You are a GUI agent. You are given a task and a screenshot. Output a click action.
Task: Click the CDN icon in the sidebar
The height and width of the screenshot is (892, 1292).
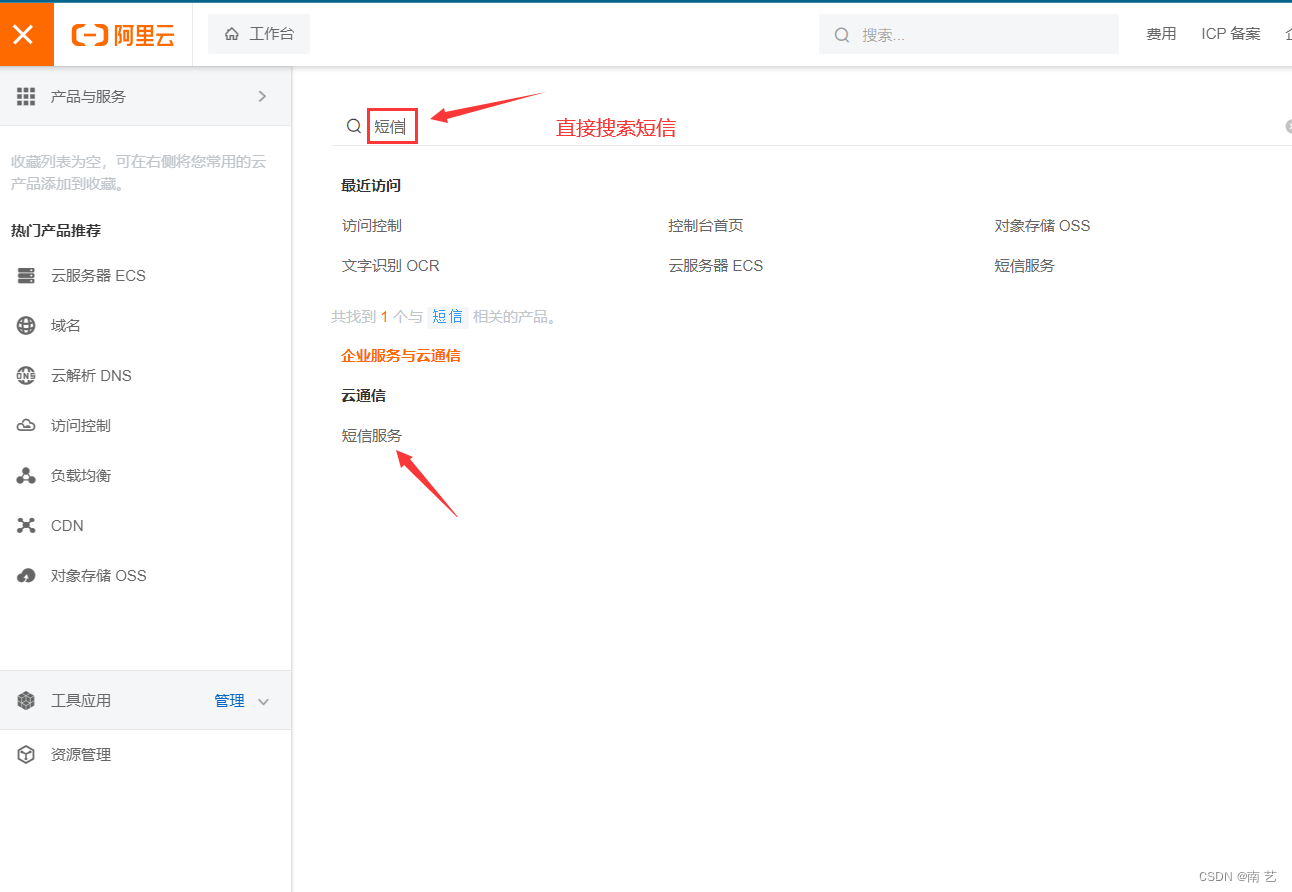click(26, 526)
